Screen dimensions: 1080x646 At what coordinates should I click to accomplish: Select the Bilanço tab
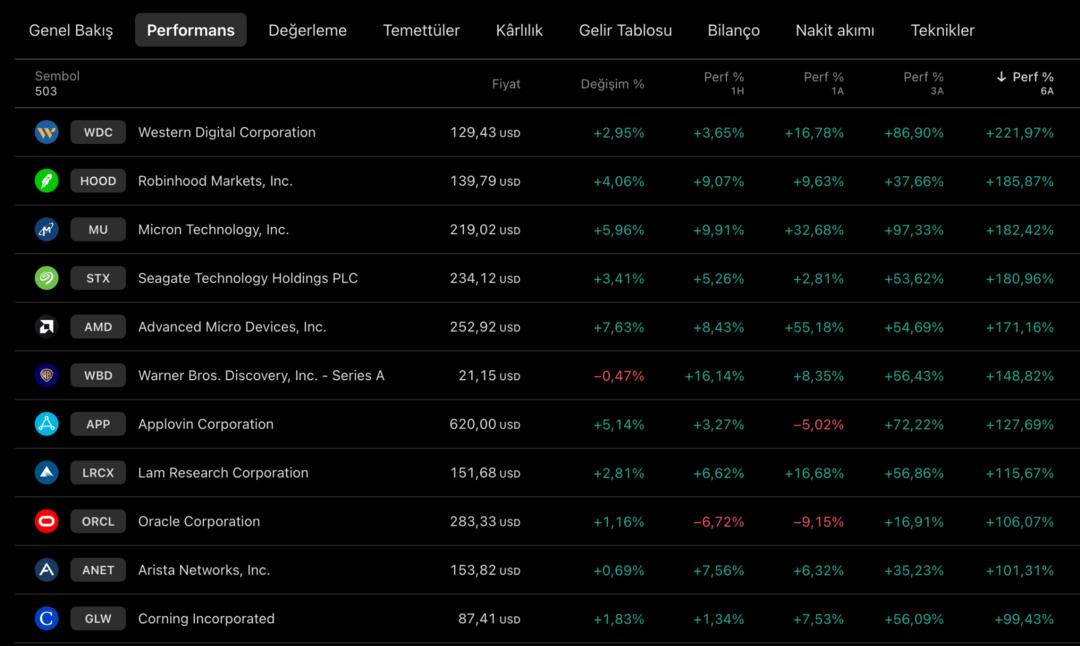pyautogui.click(x=733, y=30)
